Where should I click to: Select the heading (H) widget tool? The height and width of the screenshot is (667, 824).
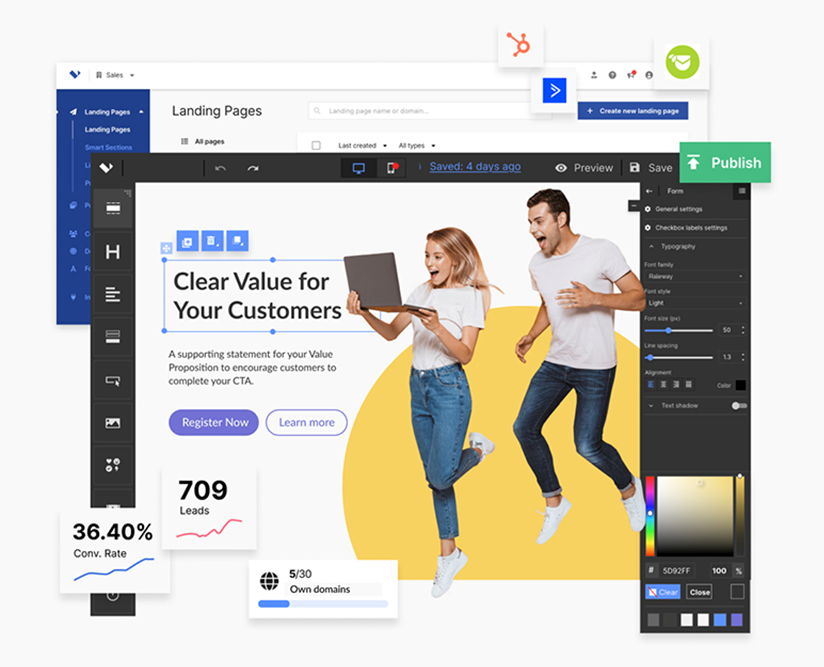113,252
